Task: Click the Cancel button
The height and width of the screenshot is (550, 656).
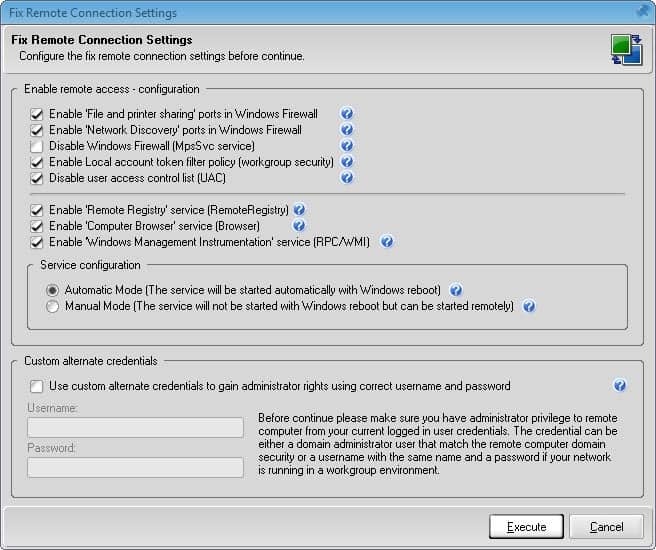Action: pyautogui.click(x=606, y=527)
